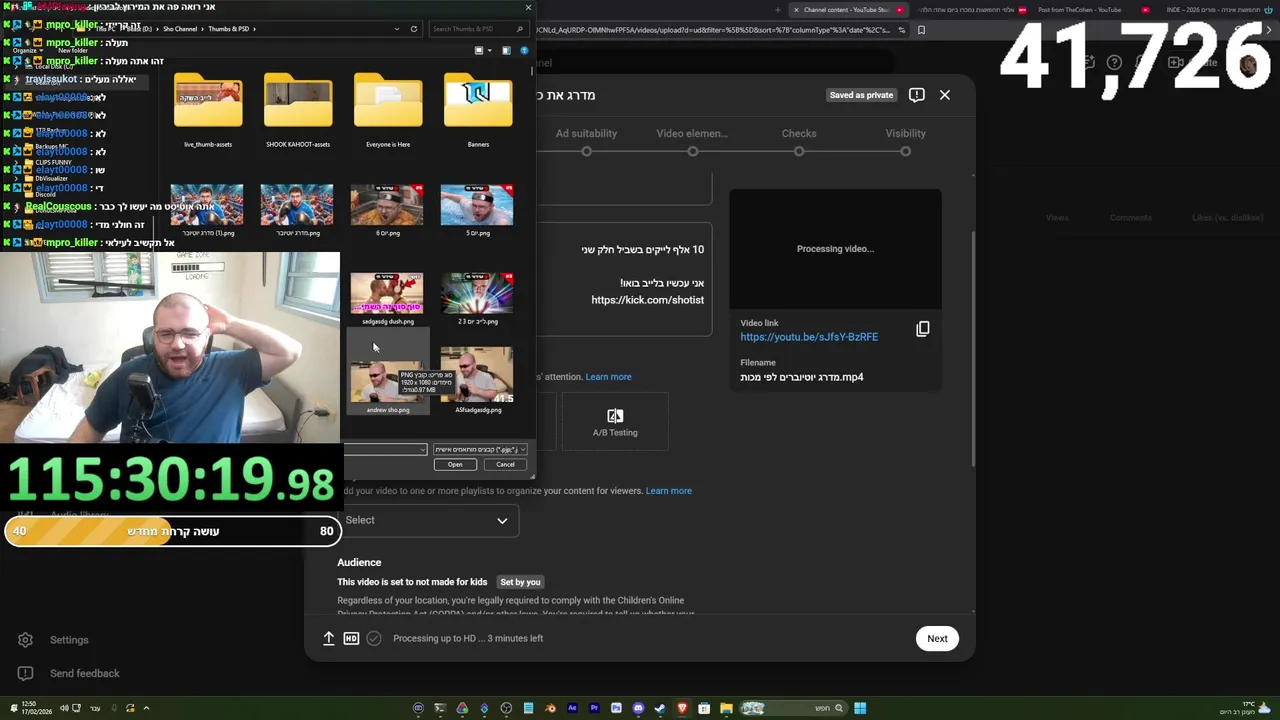Screen dimensions: 1280x720
Task: Open the Windows Start menu
Action: click(x=860, y=708)
